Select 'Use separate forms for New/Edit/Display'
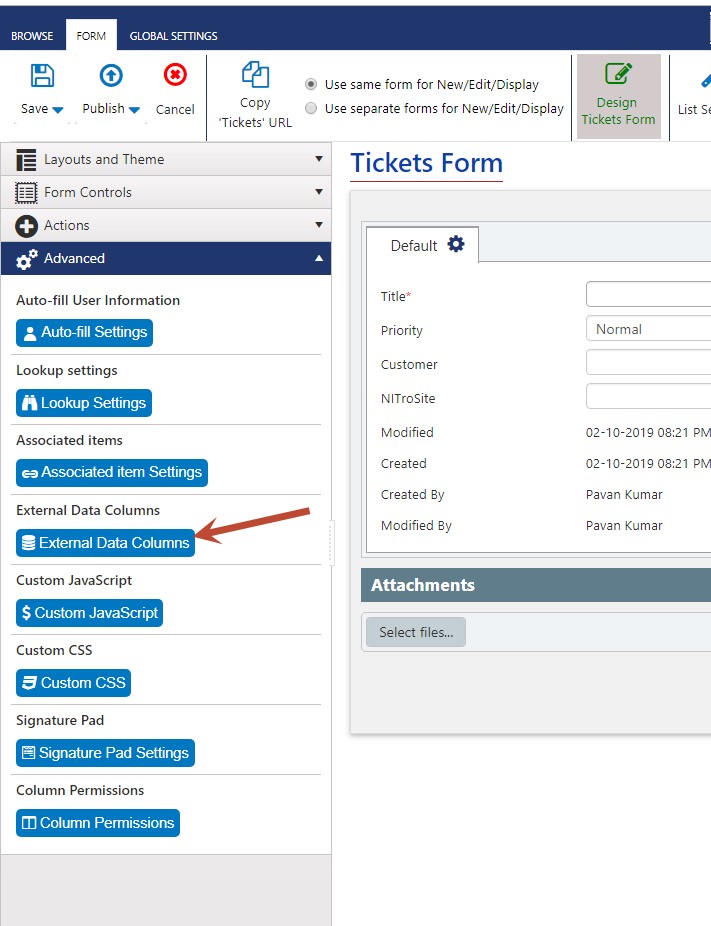This screenshot has height=926, width=711. click(312, 109)
